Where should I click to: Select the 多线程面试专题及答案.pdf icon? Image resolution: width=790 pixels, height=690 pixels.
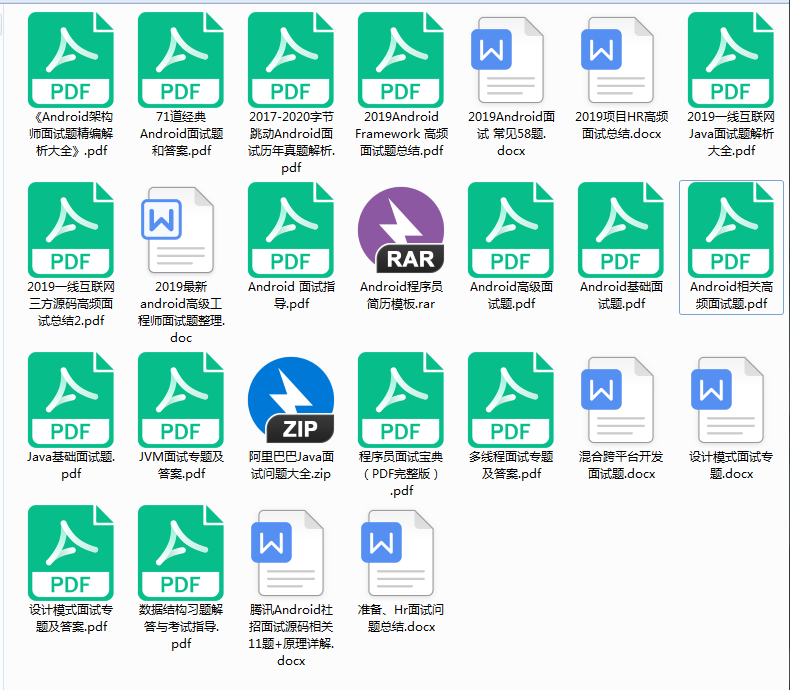pos(511,399)
